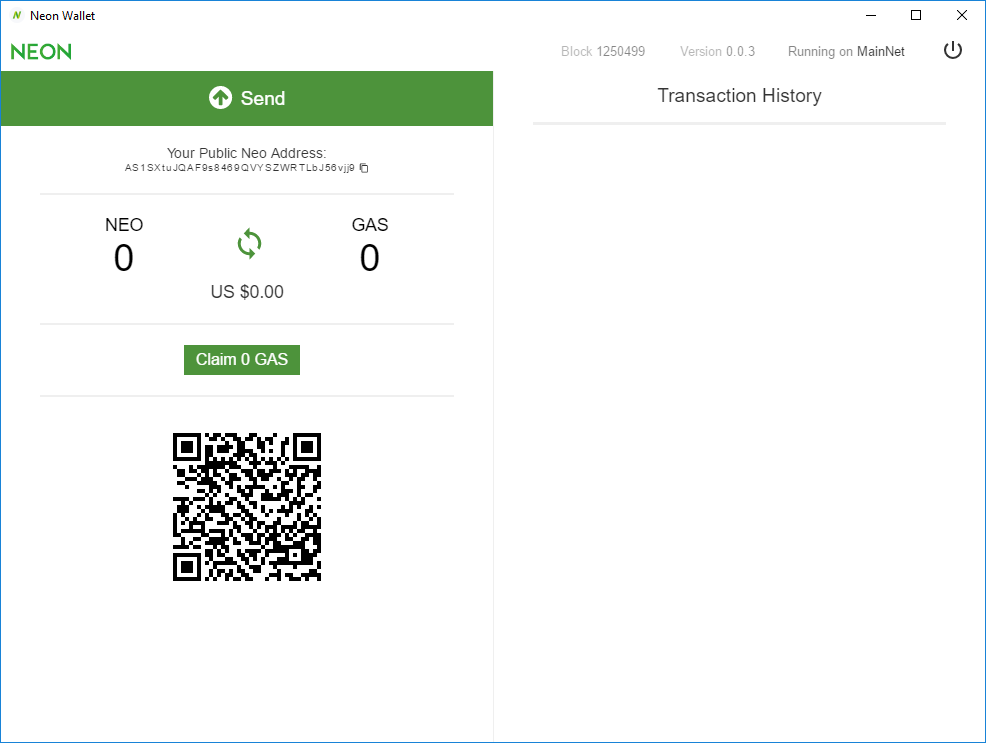Copy the public Neo address

point(363,168)
